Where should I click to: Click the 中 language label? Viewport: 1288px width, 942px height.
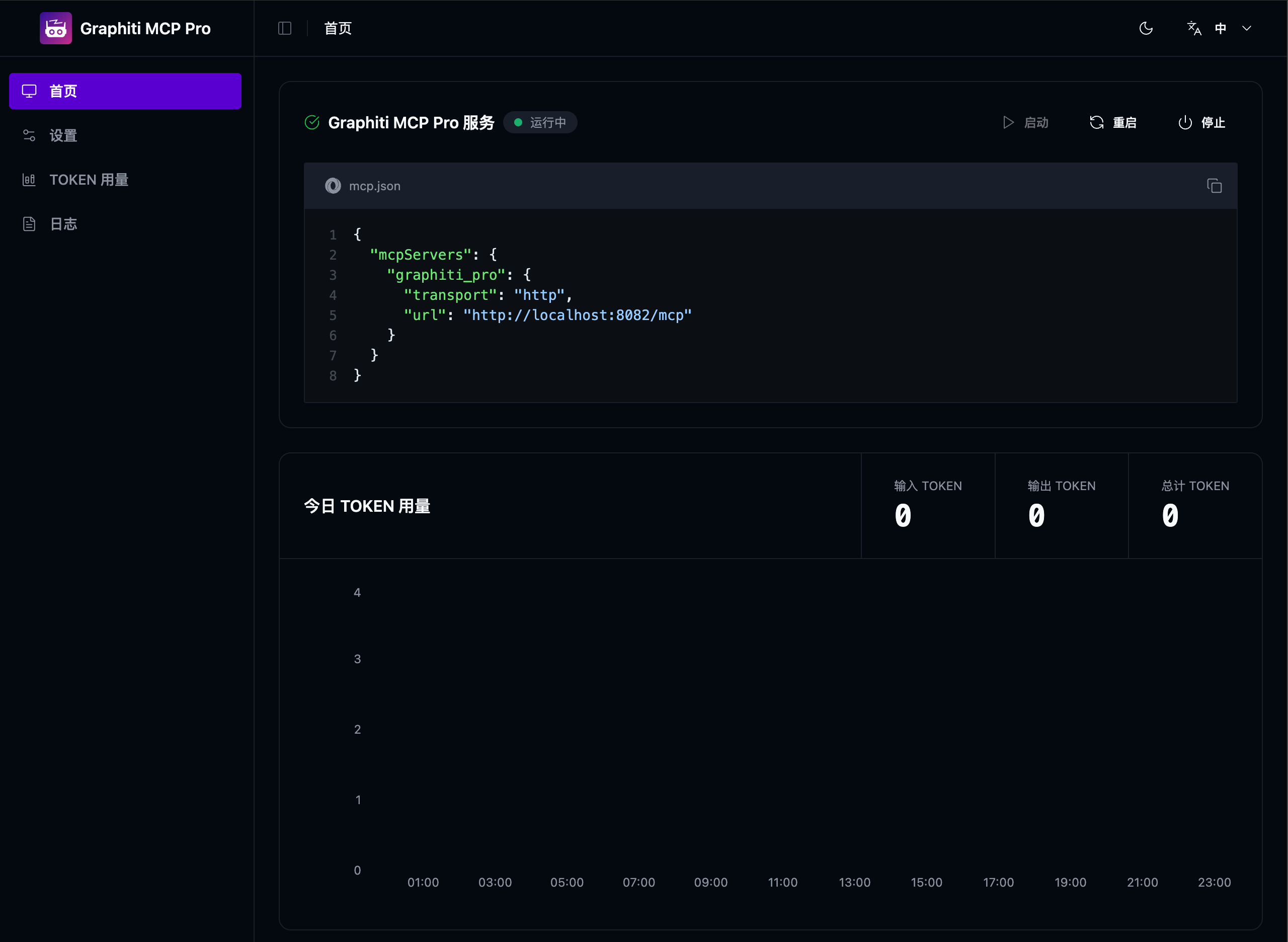[1221, 28]
